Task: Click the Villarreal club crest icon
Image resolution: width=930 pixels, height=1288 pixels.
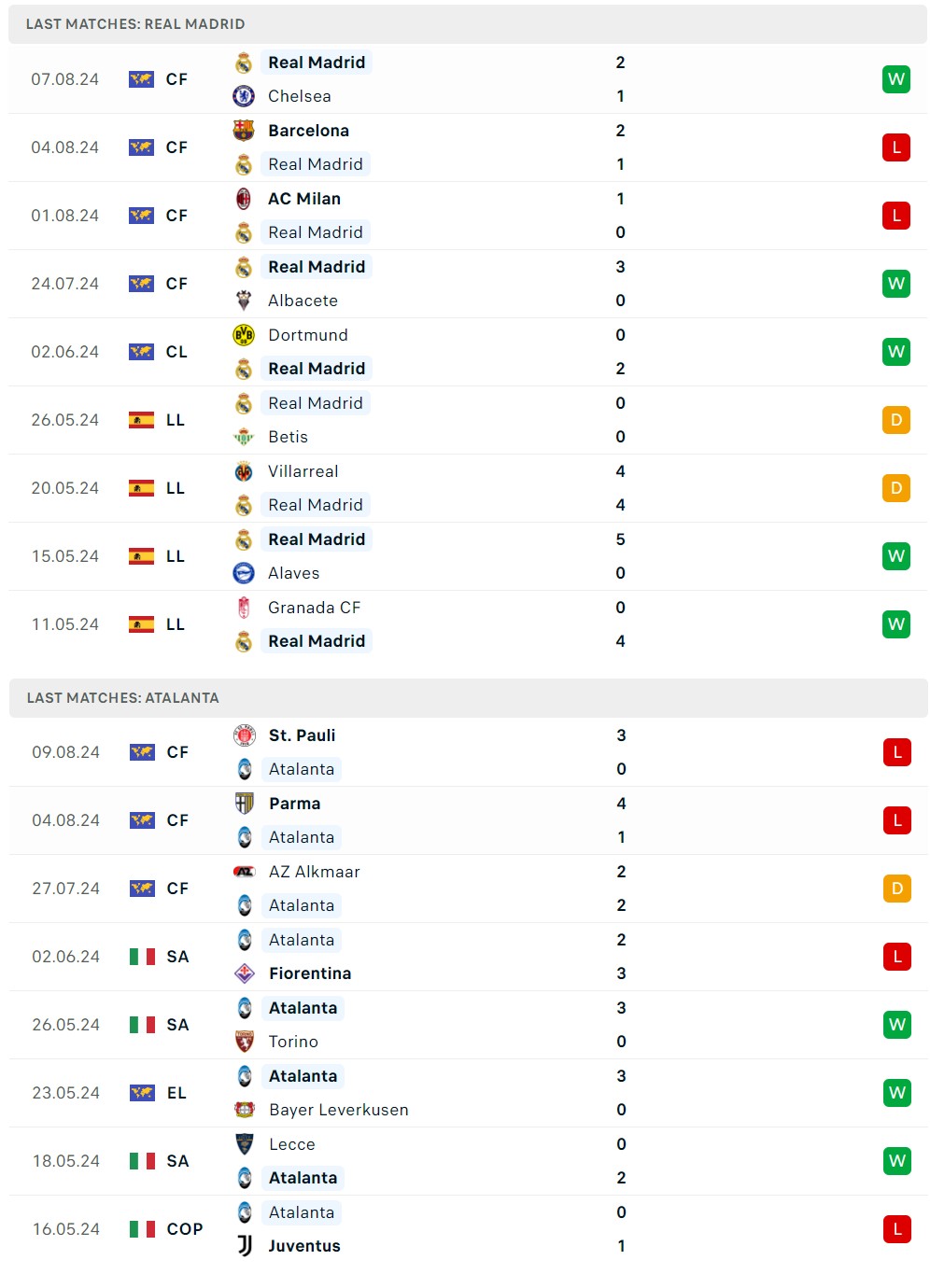Action: click(x=244, y=471)
